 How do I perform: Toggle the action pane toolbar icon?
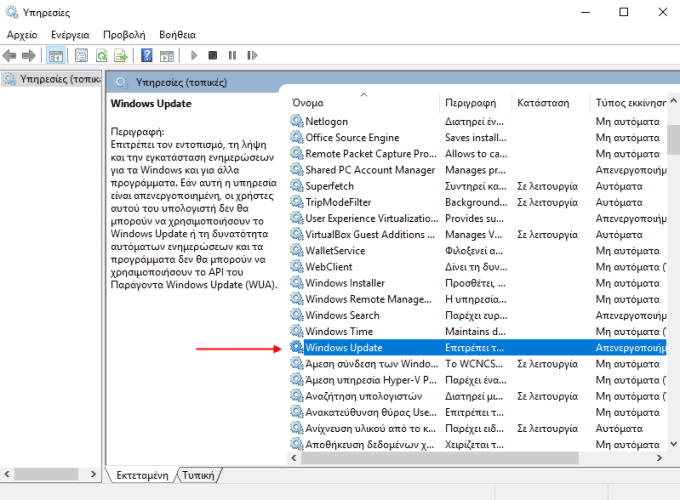coord(167,56)
